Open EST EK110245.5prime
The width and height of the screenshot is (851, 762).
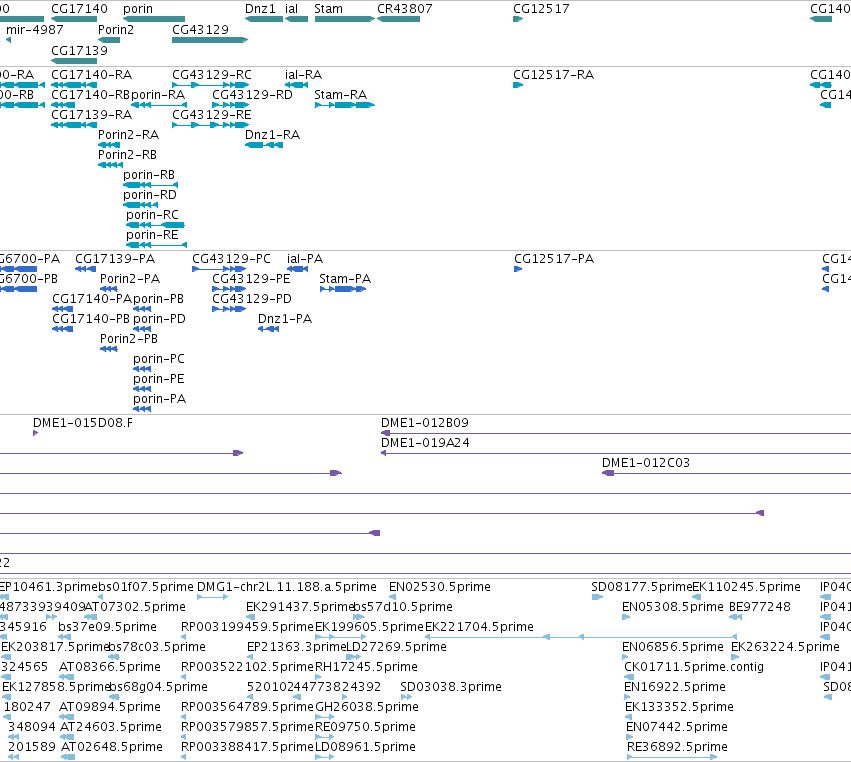coord(696,597)
